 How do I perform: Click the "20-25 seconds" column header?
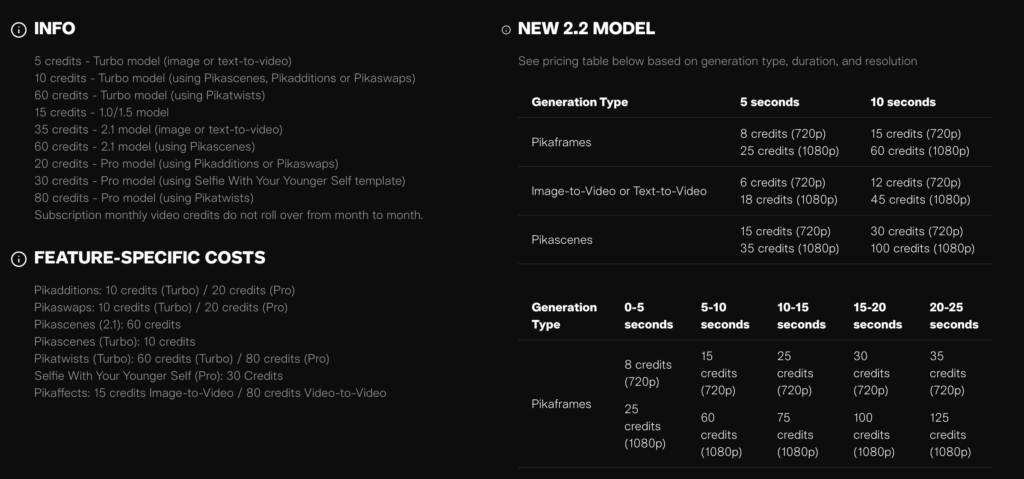[x=953, y=316]
